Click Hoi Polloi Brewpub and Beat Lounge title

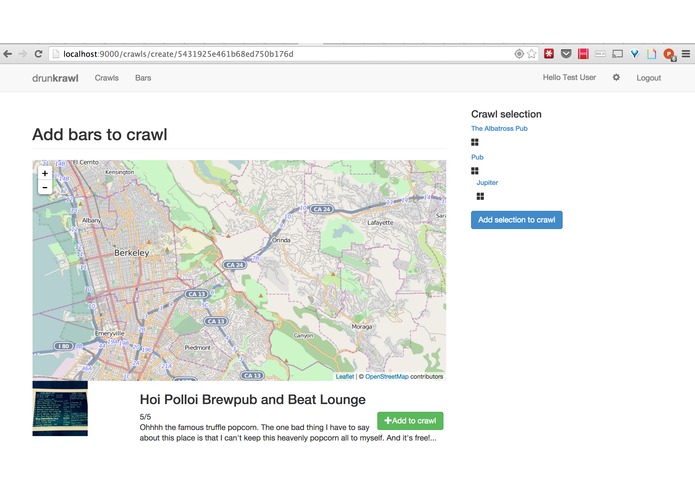point(253,400)
